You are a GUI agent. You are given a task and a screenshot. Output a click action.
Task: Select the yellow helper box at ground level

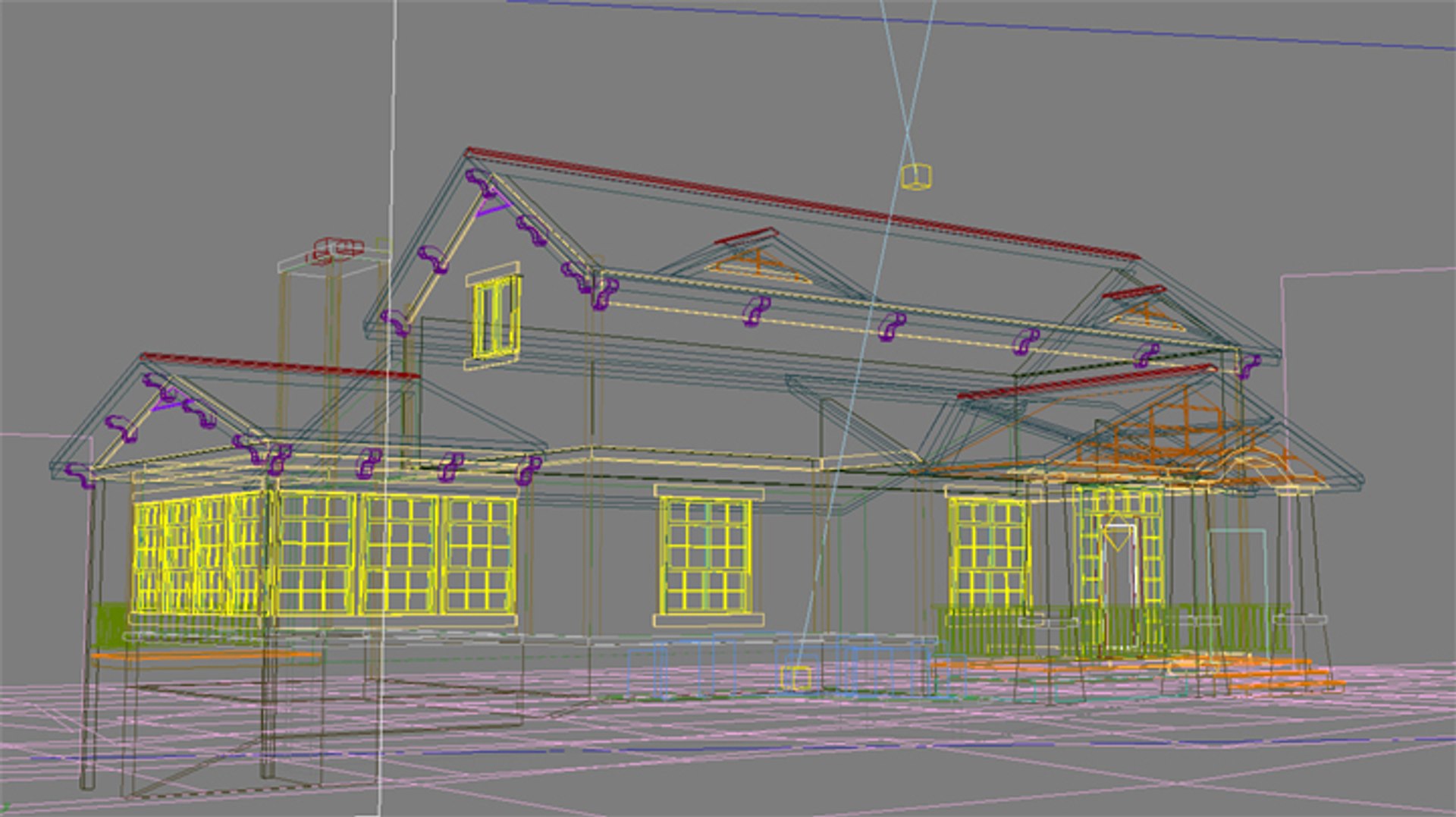795,677
